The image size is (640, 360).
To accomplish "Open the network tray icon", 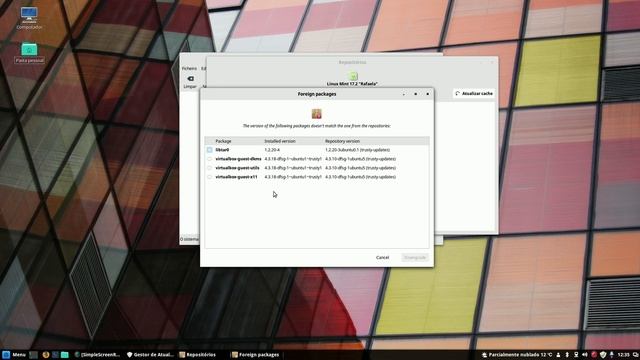I will point(576,355).
